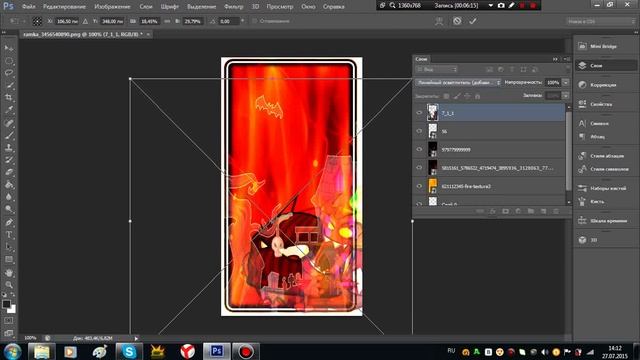Viewport: 640px width, 360px height.
Task: Select the Hand tool
Action: click(9, 273)
